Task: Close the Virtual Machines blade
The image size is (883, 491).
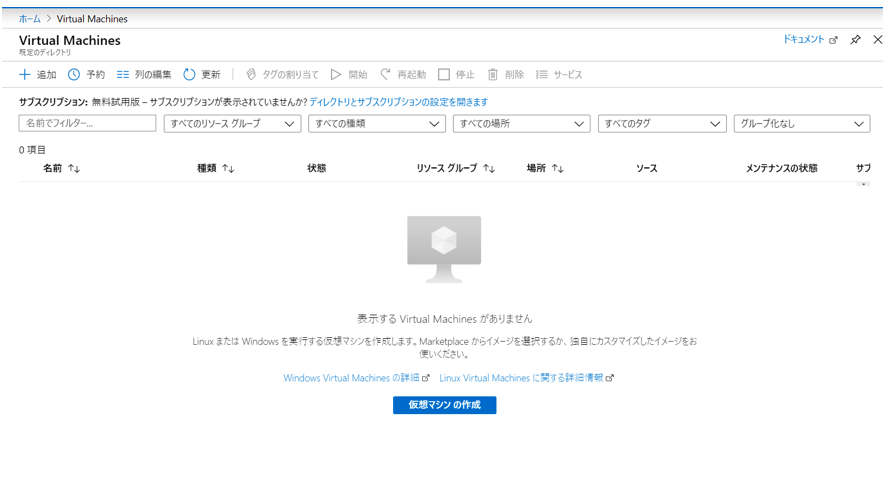Action: [x=877, y=39]
